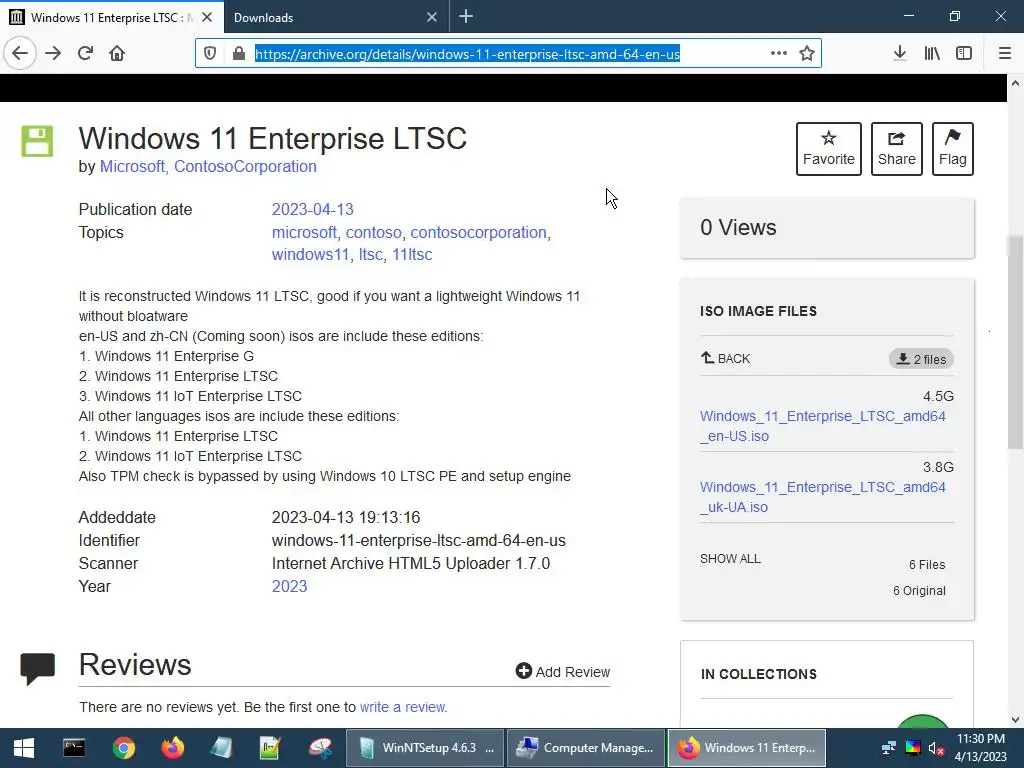Open the tracking protection shield icon
1024x768 pixels.
[210, 54]
